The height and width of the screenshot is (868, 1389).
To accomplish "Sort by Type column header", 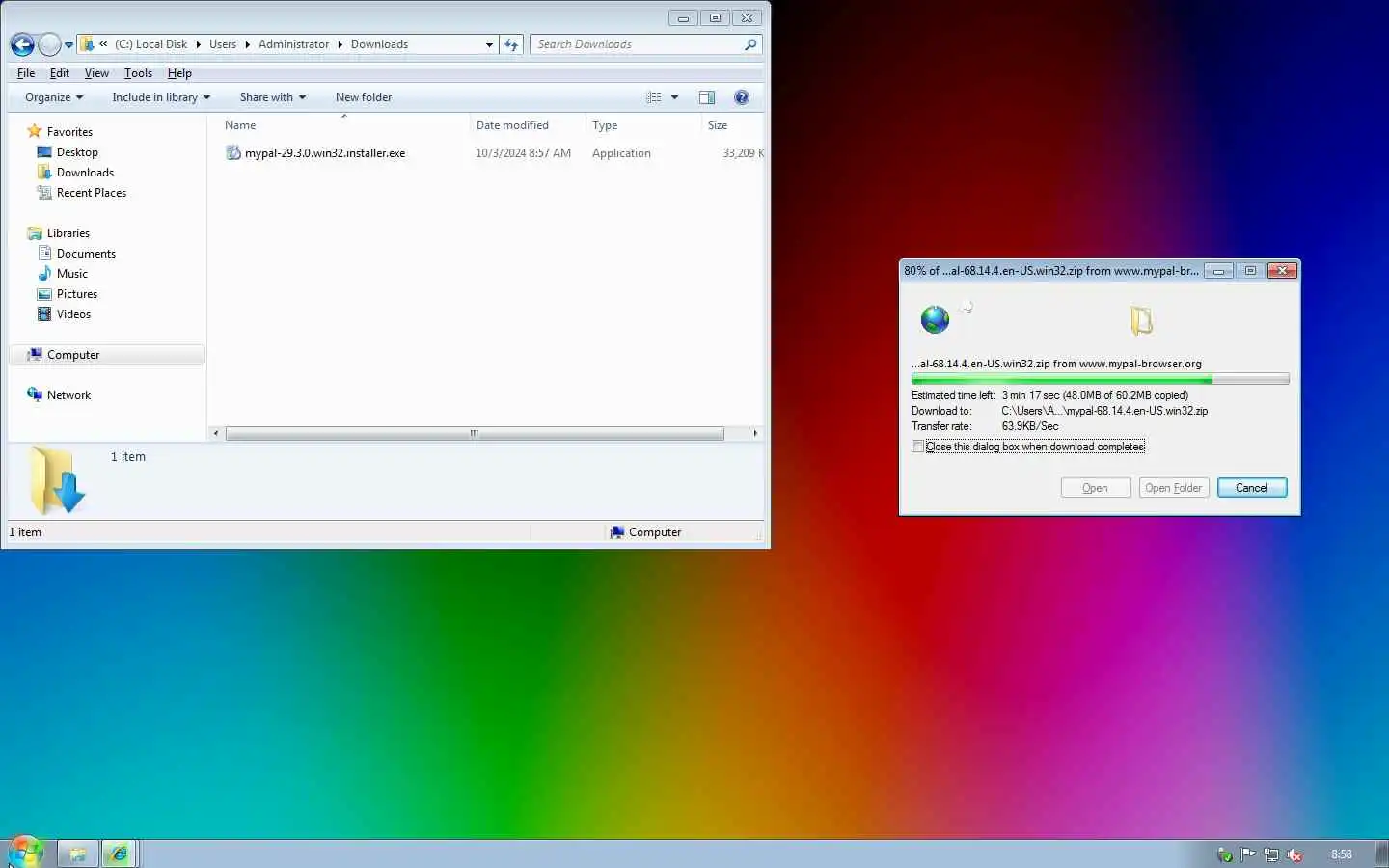I will pyautogui.click(x=643, y=125).
